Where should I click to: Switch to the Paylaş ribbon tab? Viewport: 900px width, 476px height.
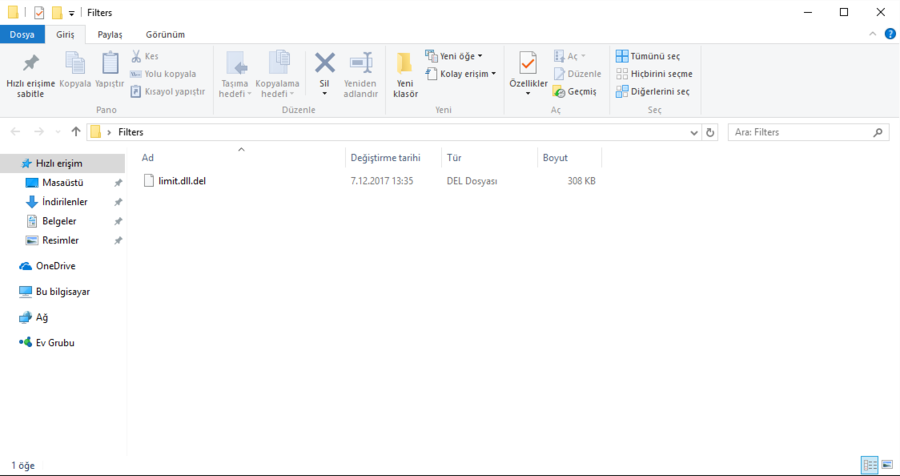point(110,34)
